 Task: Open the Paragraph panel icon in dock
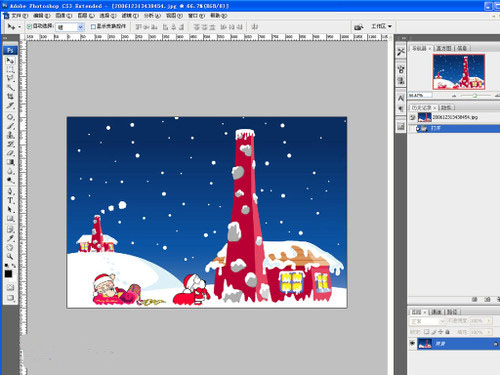pos(401,108)
